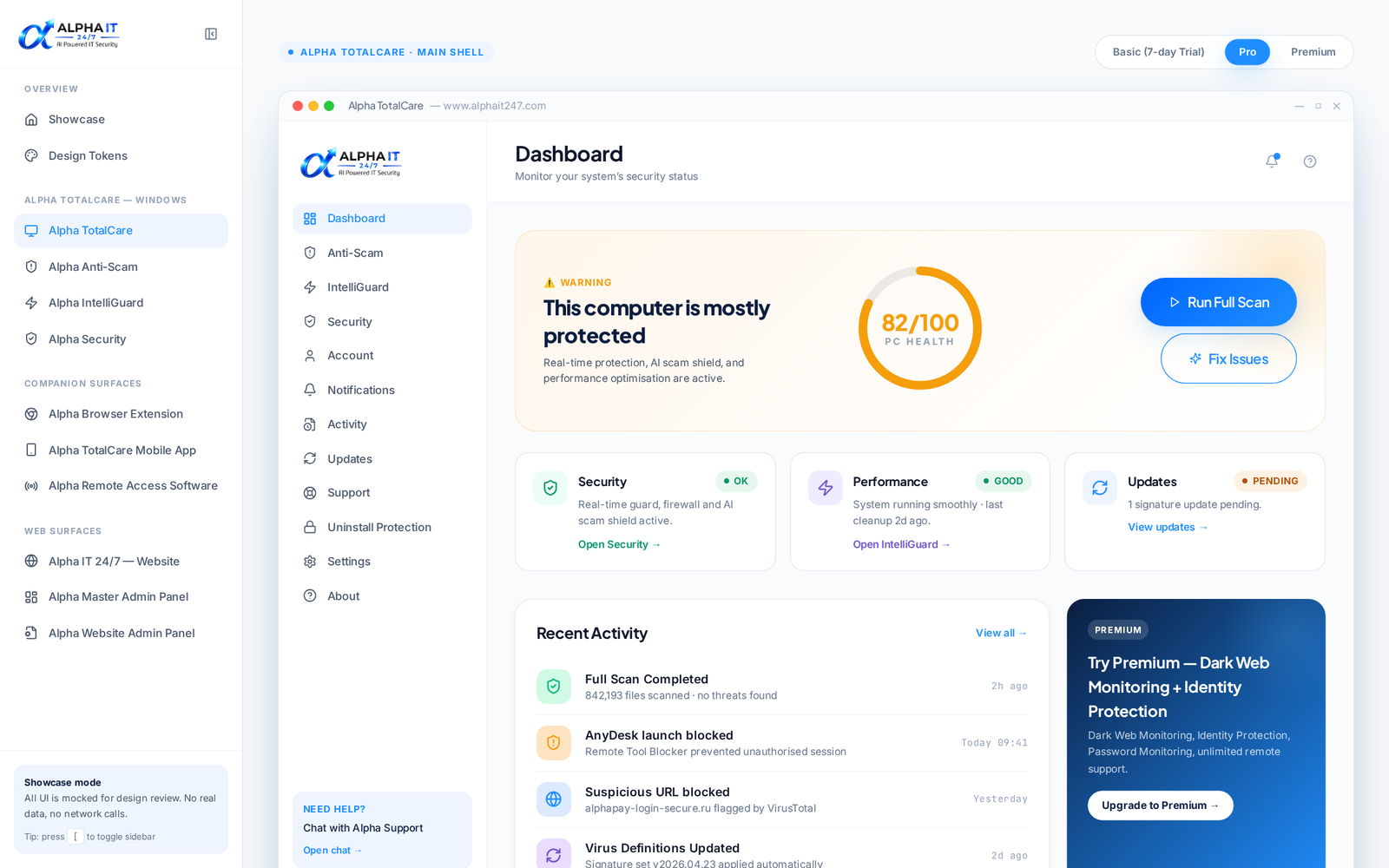This screenshot has height=868, width=1389.
Task: Select Alpha IntelliGuard in the outer sidebar
Action: (x=121, y=303)
